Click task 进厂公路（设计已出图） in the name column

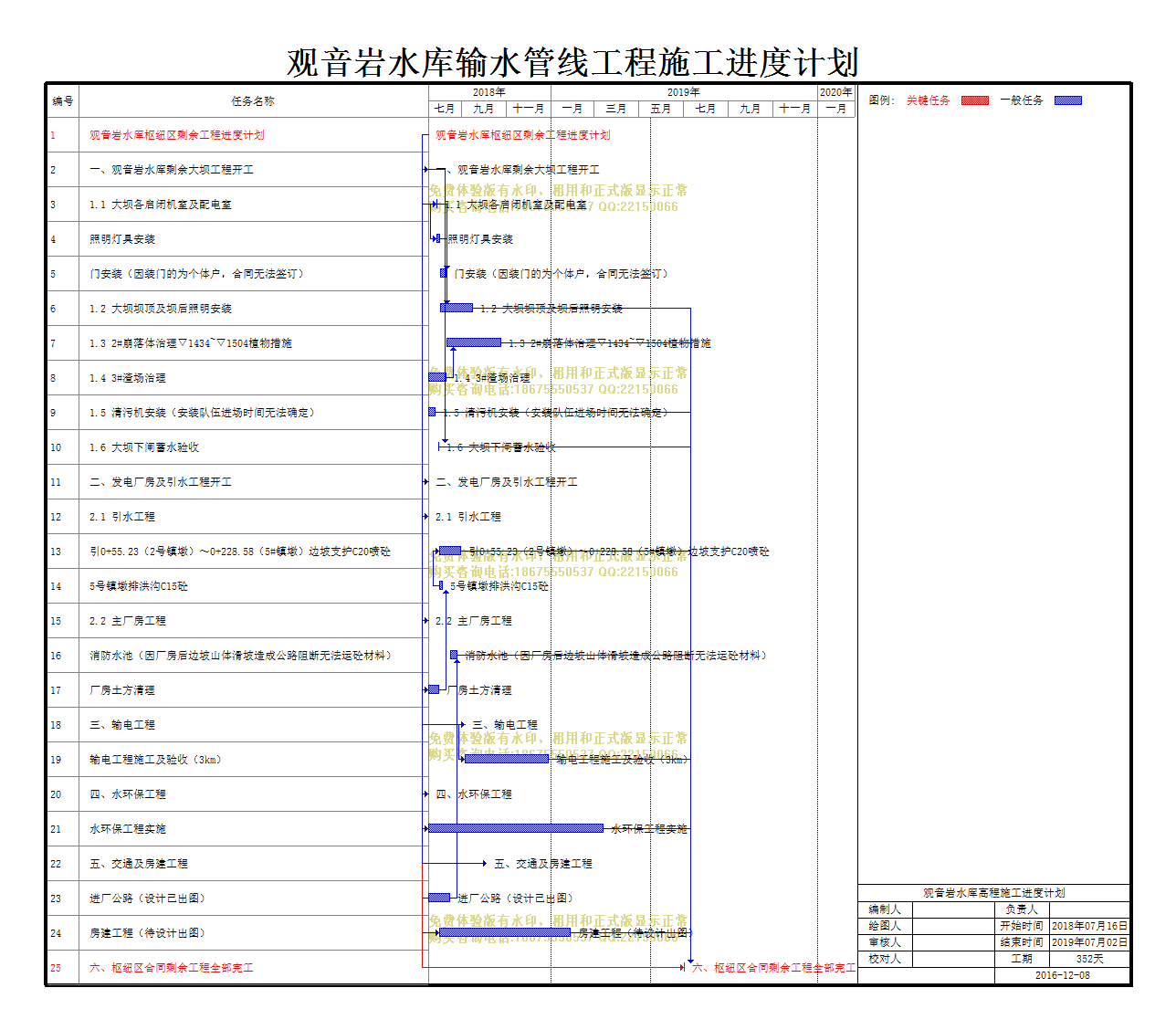click(x=147, y=899)
